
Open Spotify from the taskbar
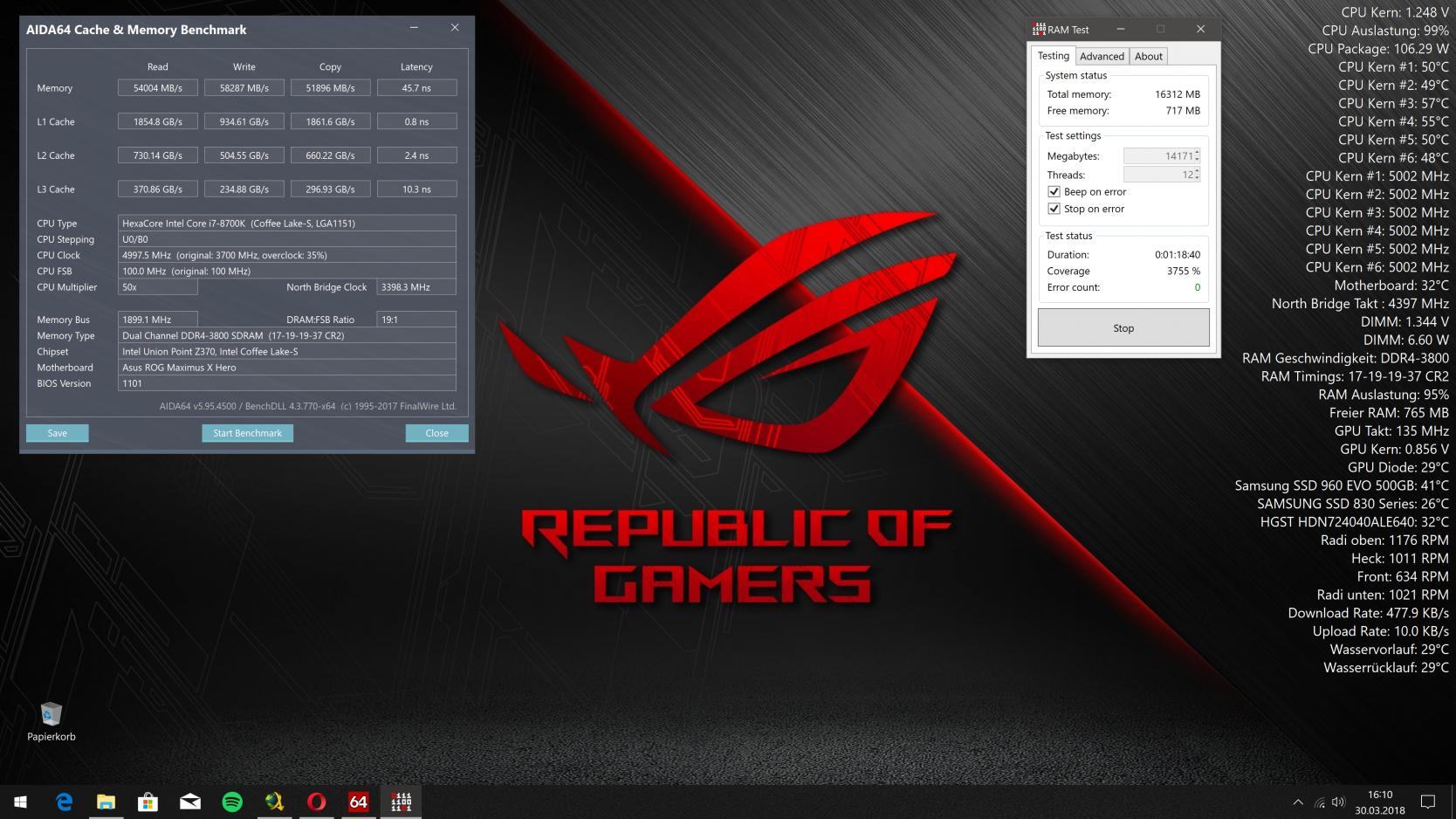232,802
